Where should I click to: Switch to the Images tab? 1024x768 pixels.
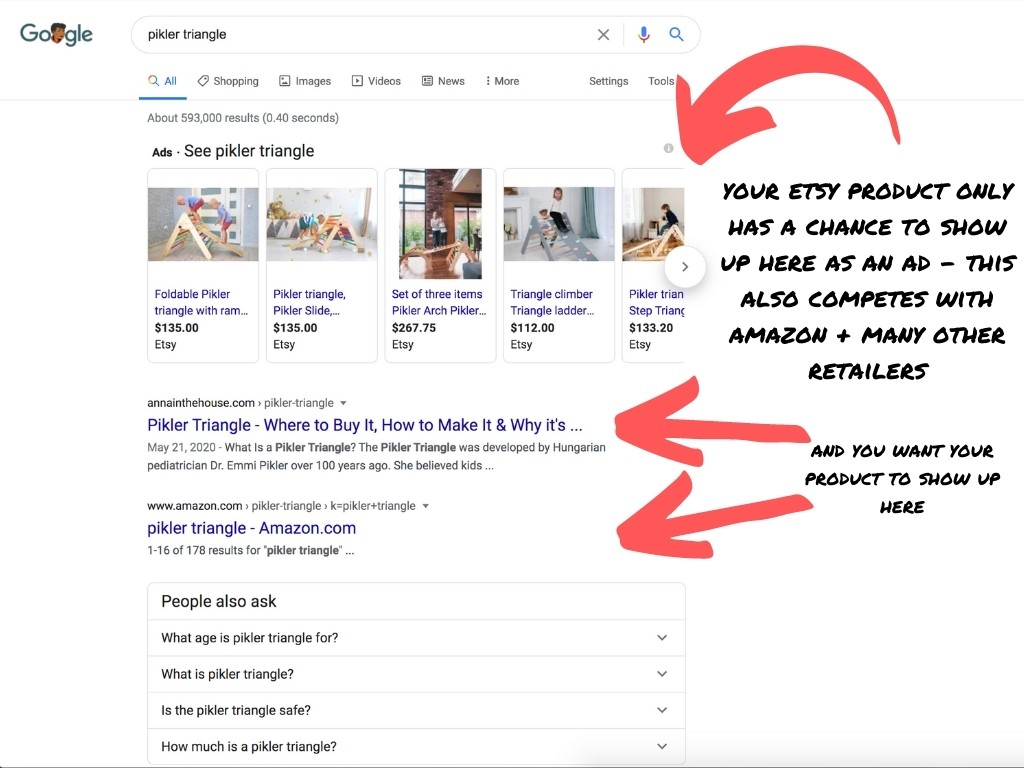(x=305, y=81)
